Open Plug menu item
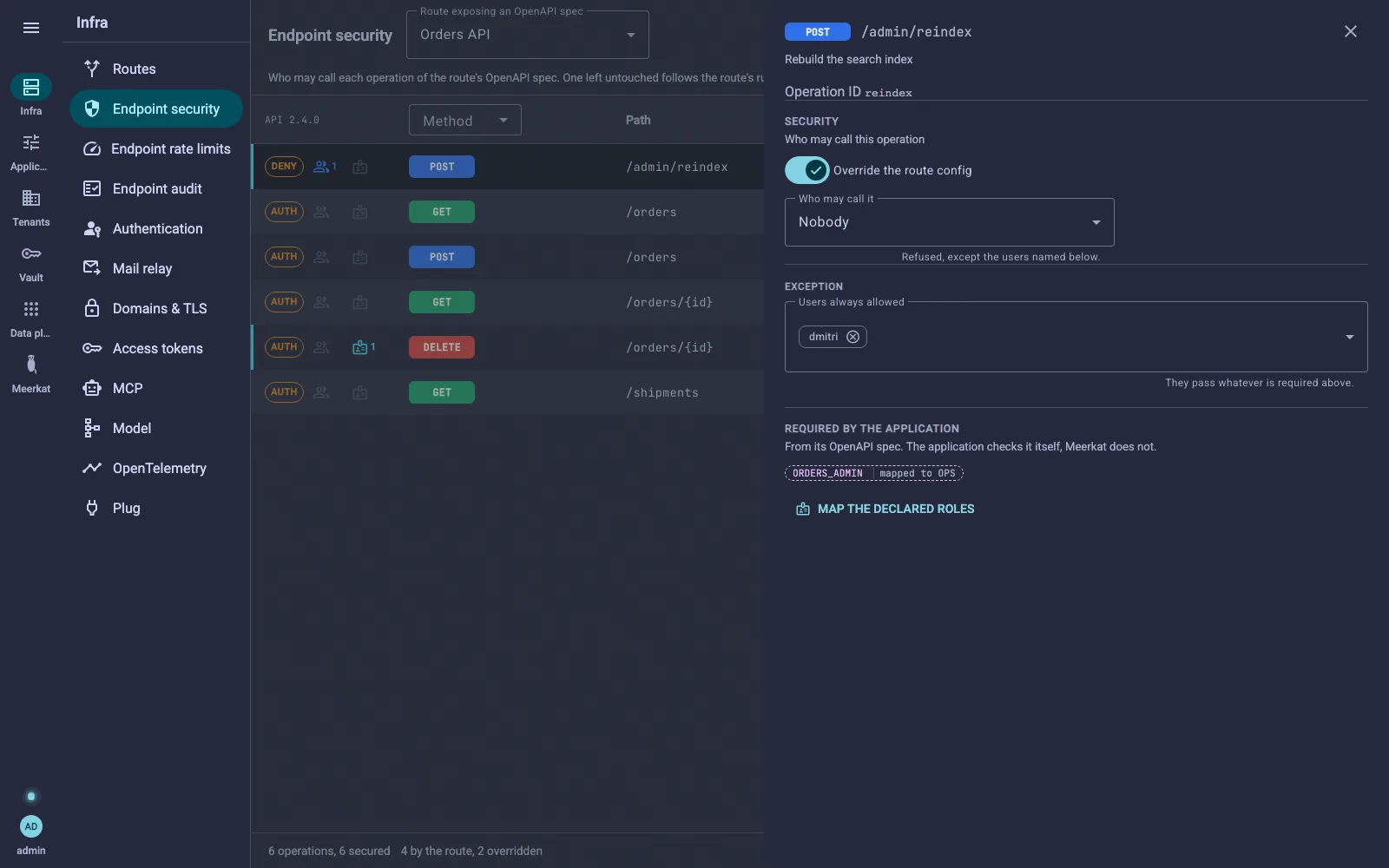The height and width of the screenshot is (868, 1389). click(x=156, y=508)
